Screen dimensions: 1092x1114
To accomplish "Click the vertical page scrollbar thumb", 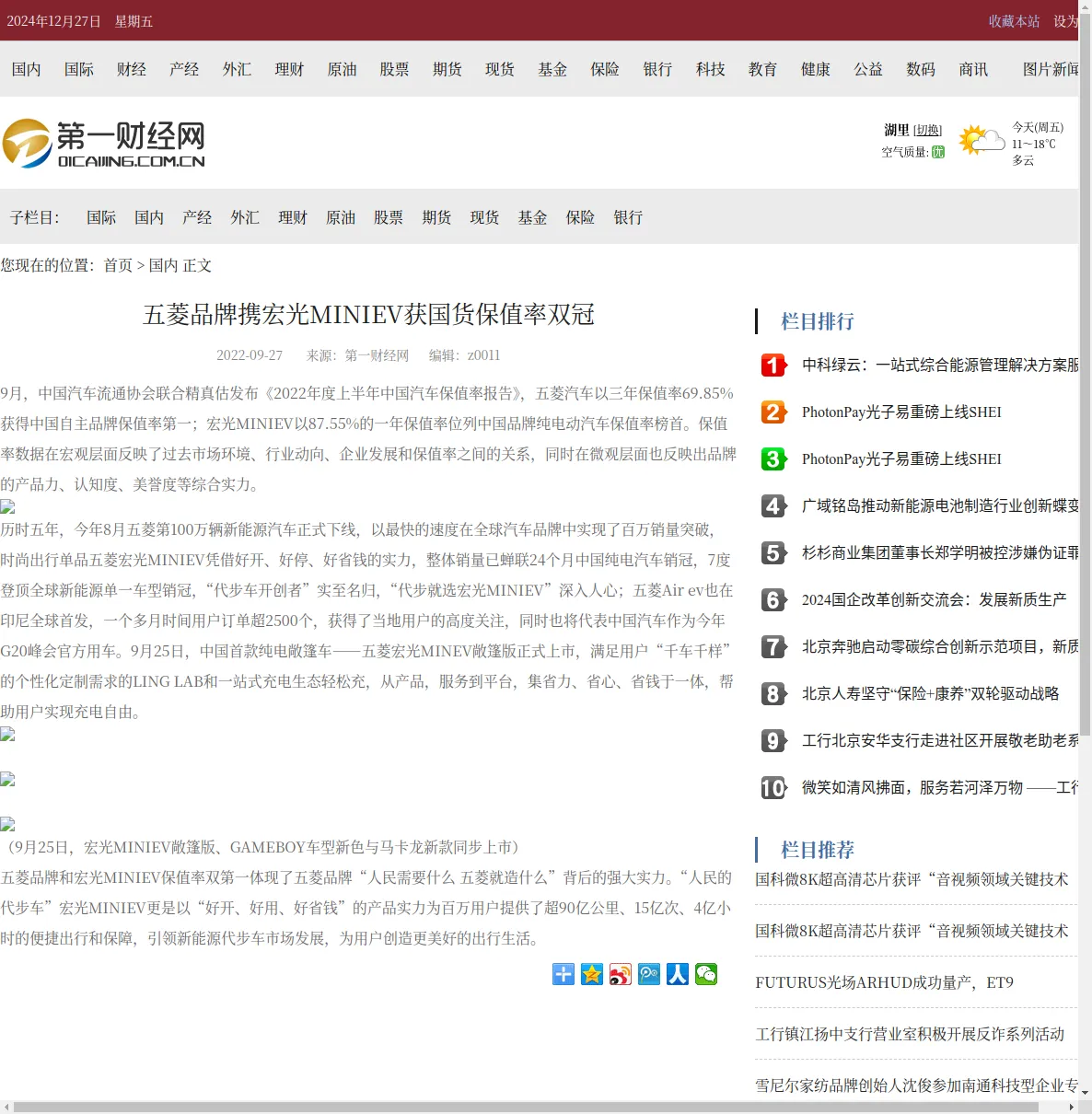I will tap(1086, 376).
